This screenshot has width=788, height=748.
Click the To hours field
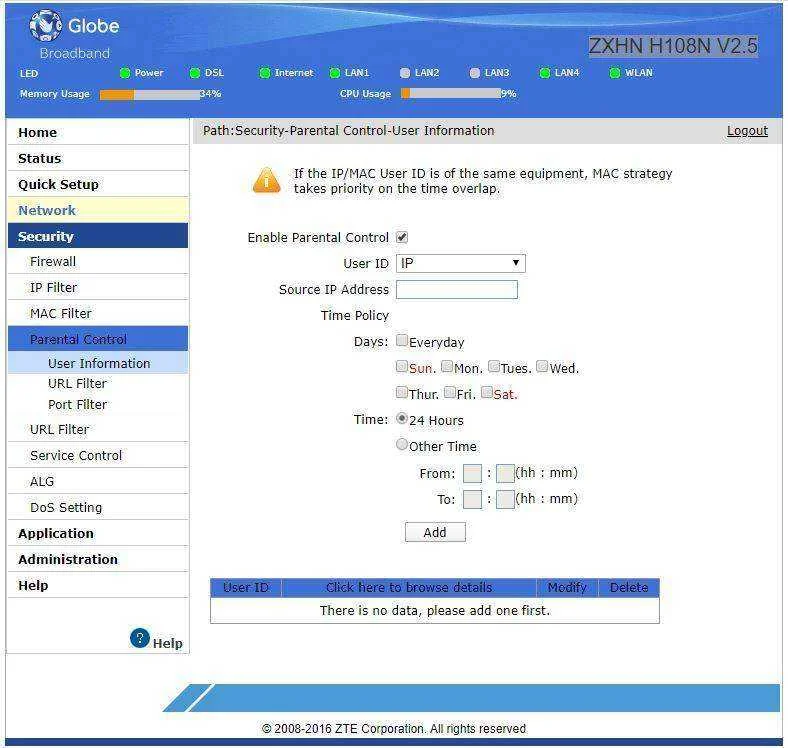[472, 500]
